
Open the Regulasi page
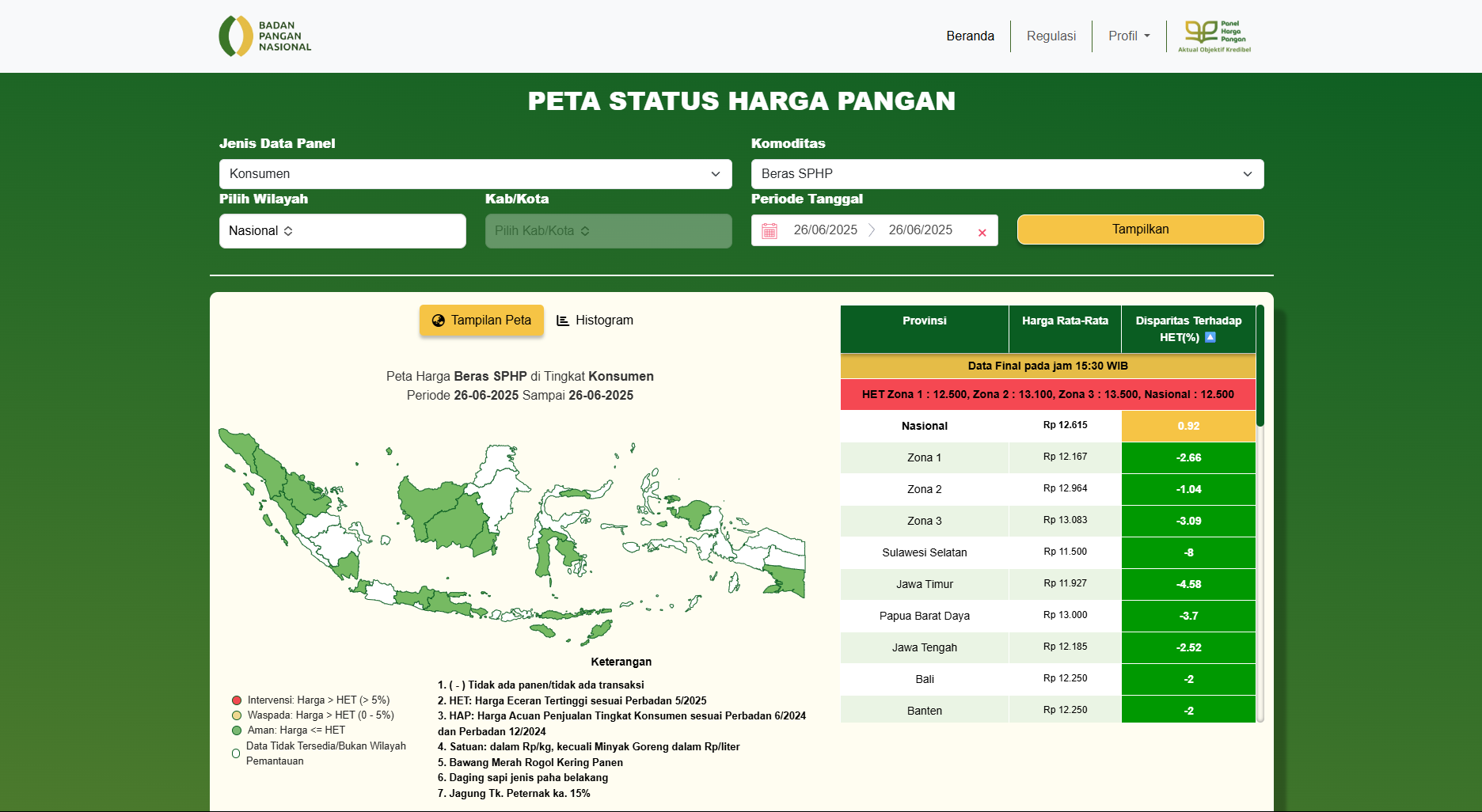1051,36
